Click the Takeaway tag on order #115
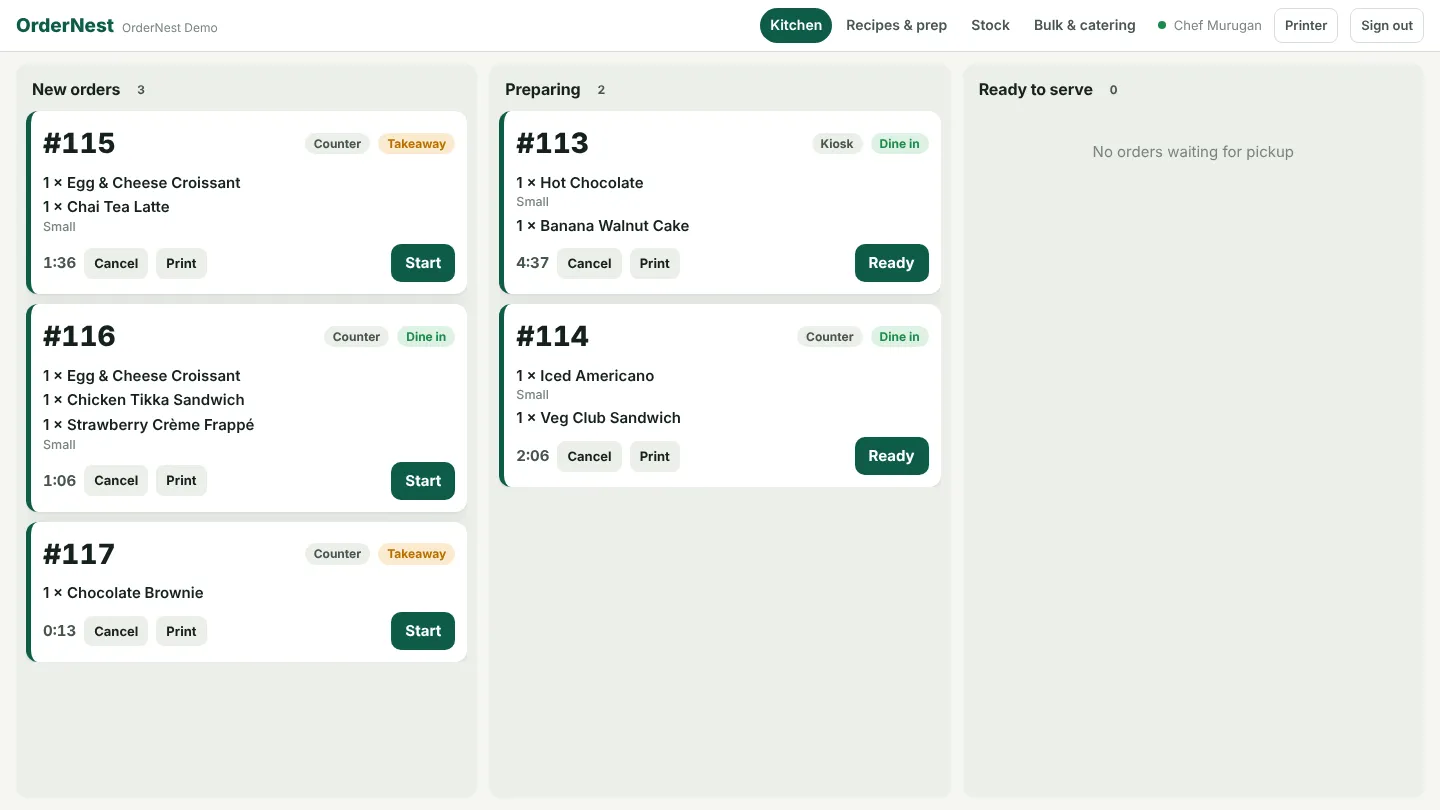 [x=416, y=144]
